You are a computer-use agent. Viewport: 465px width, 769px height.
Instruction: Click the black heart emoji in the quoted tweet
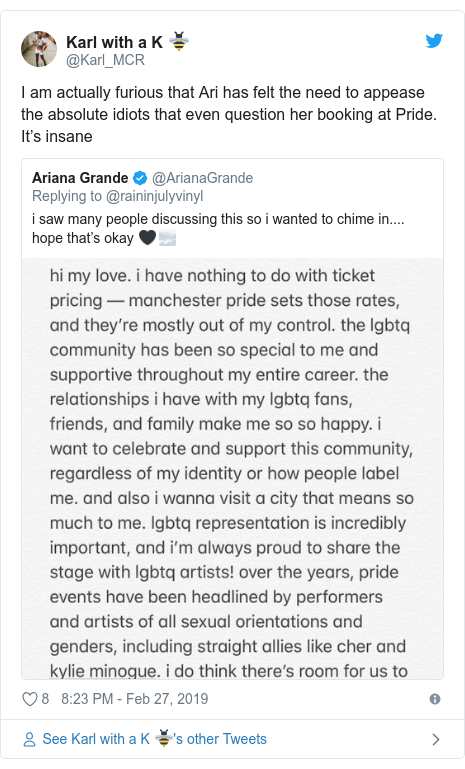147,238
